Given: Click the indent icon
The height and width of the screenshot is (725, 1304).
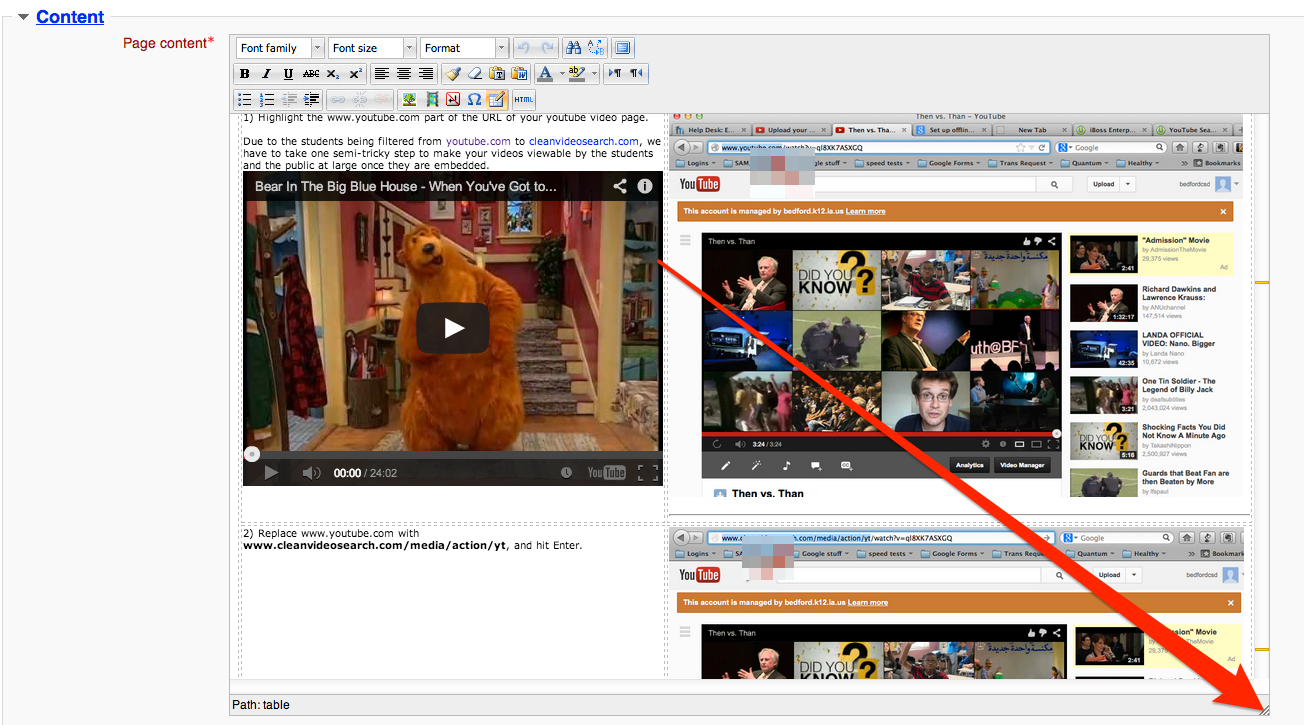Looking at the screenshot, I should [x=311, y=99].
